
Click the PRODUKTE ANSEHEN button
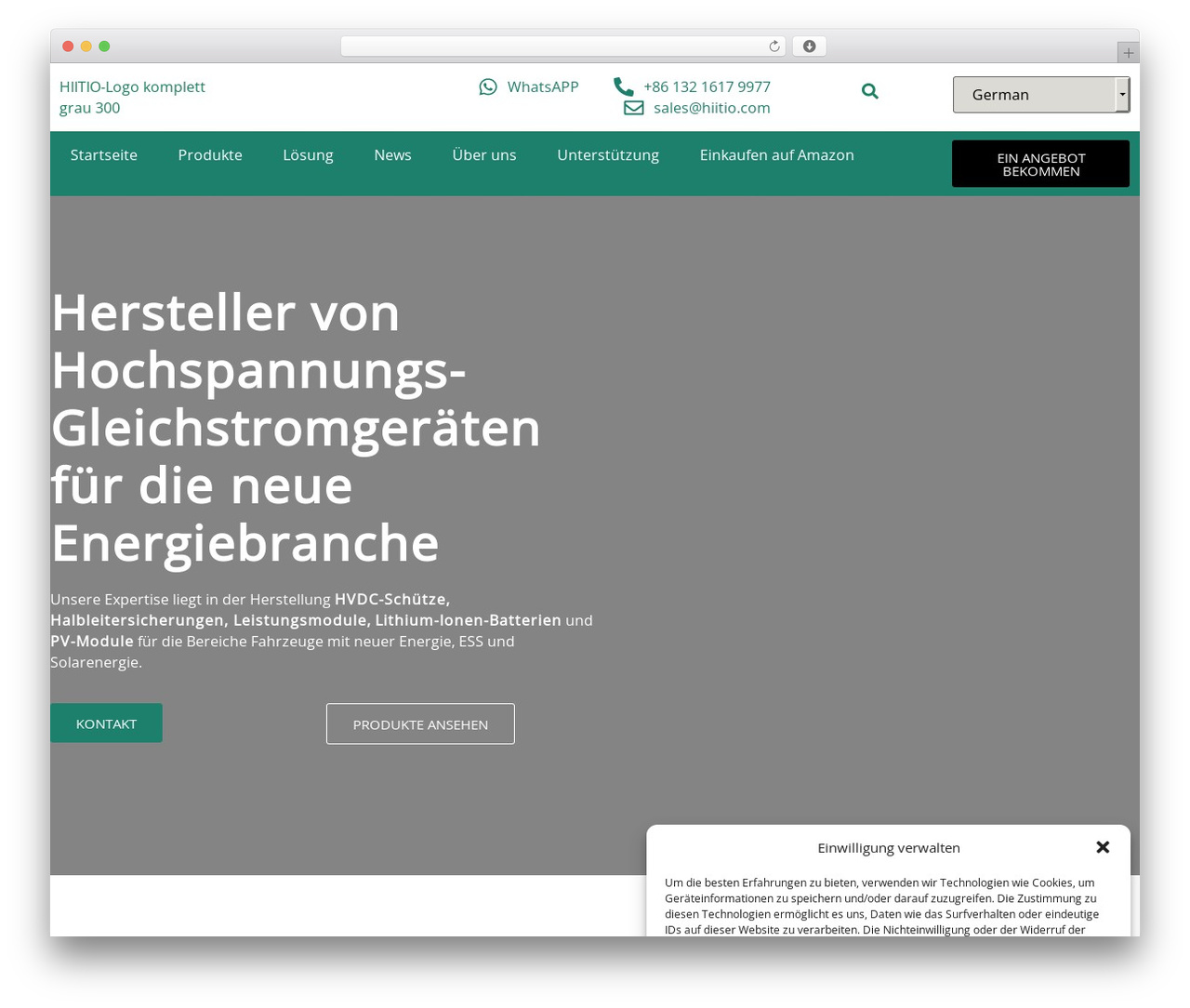click(420, 724)
